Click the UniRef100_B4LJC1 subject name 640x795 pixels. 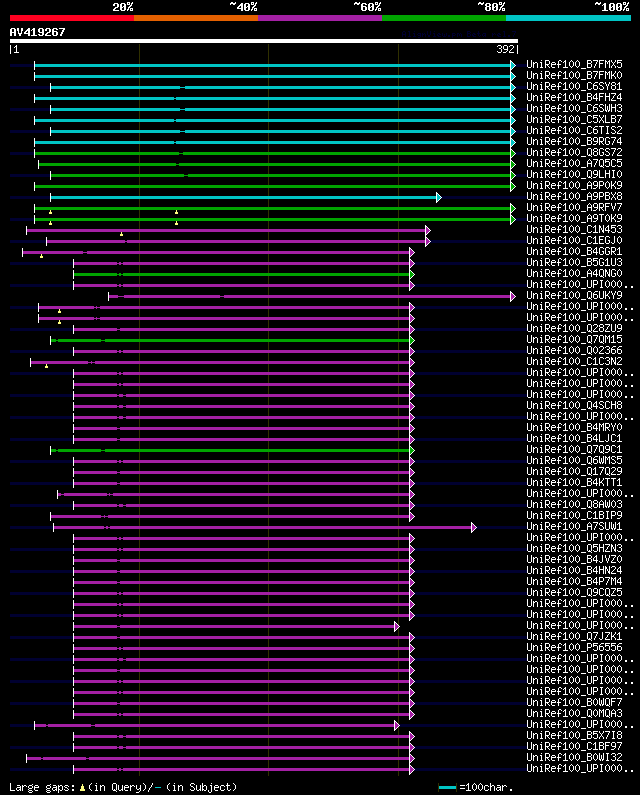click(574, 439)
